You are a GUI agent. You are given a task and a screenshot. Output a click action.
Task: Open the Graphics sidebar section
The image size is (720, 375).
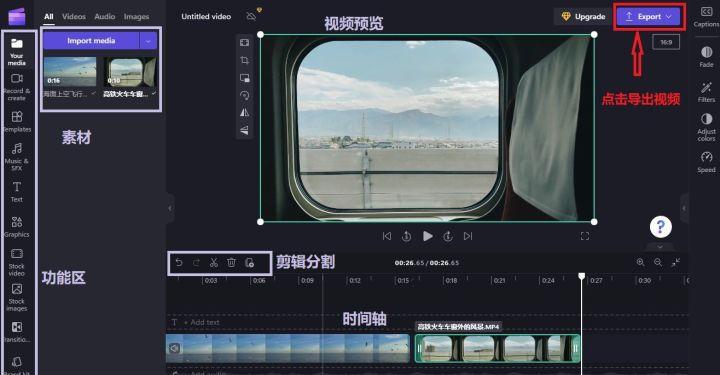(17, 227)
